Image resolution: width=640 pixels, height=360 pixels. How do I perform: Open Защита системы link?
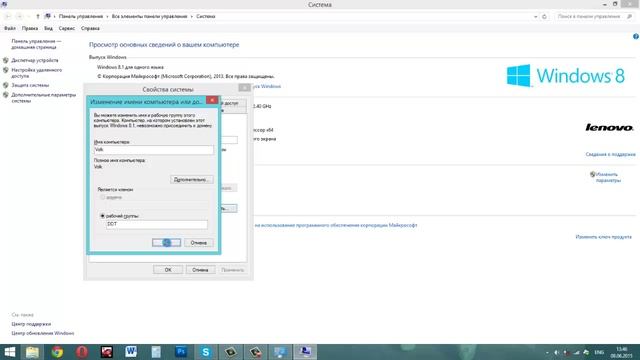click(30, 85)
